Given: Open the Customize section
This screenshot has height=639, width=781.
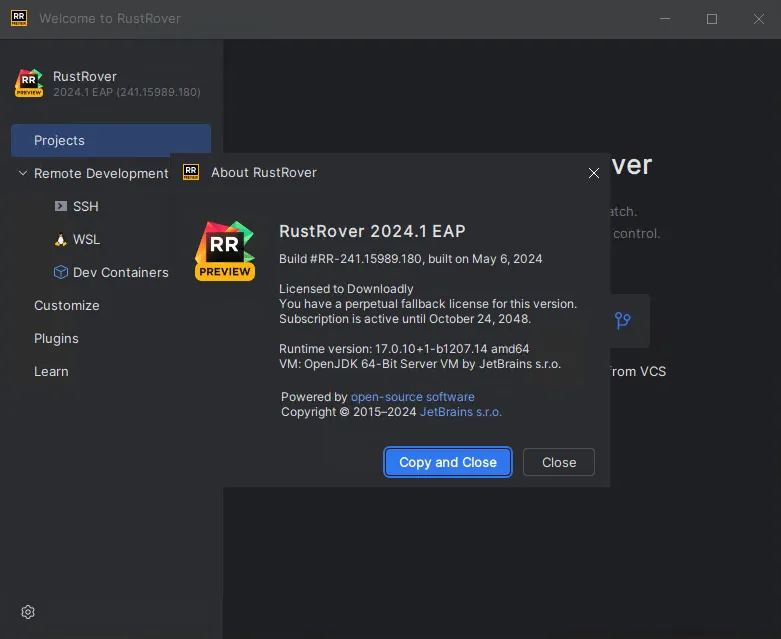Looking at the screenshot, I should pos(67,305).
